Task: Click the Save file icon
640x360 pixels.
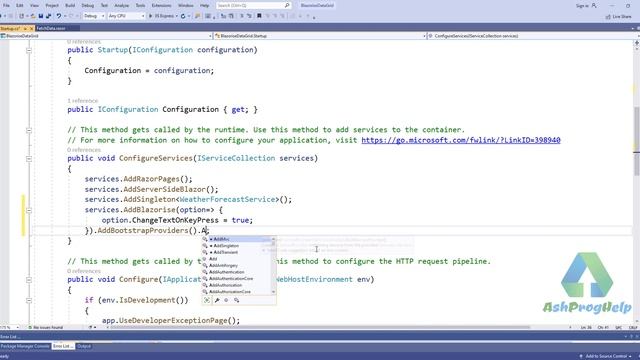Action: [41, 16]
